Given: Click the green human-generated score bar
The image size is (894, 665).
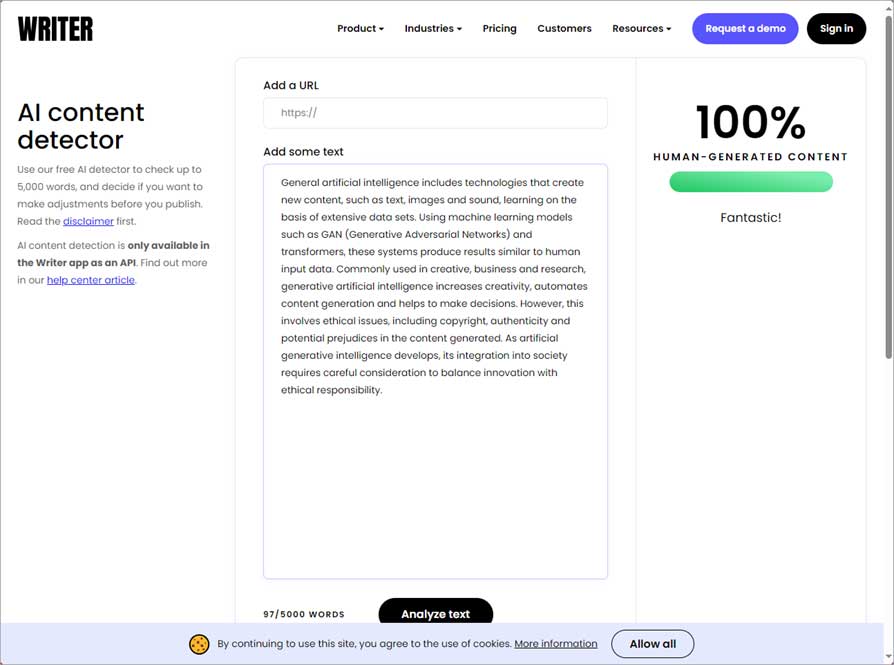Looking at the screenshot, I should [750, 182].
